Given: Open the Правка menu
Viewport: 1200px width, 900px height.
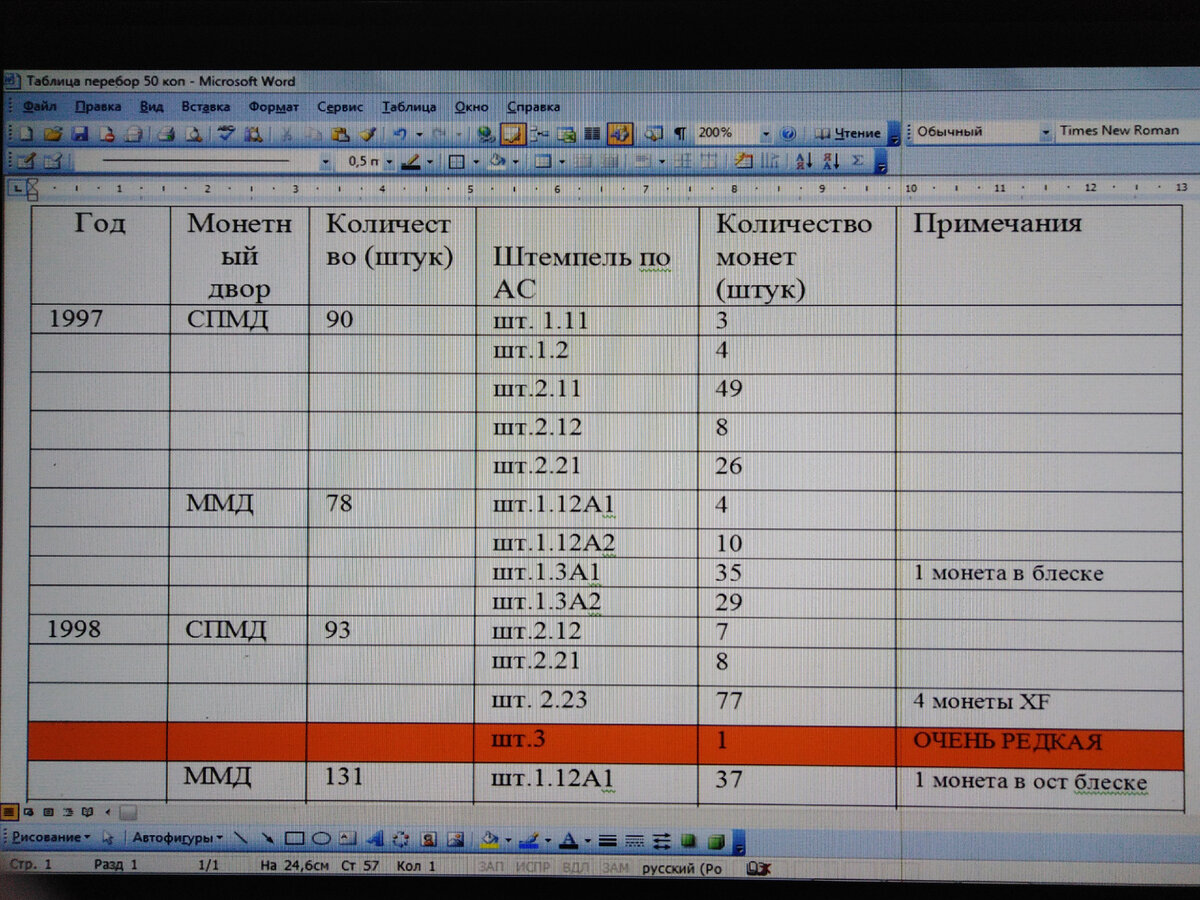Looking at the screenshot, I should pos(98,106).
